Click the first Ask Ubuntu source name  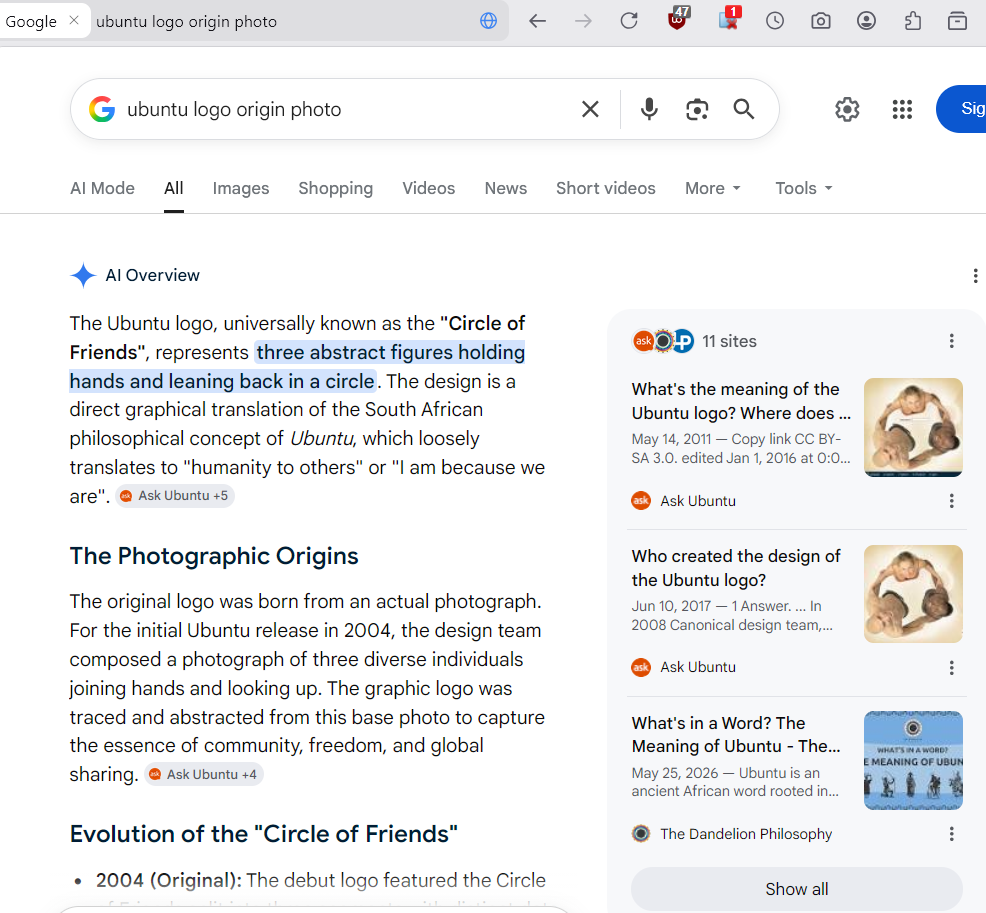point(698,501)
